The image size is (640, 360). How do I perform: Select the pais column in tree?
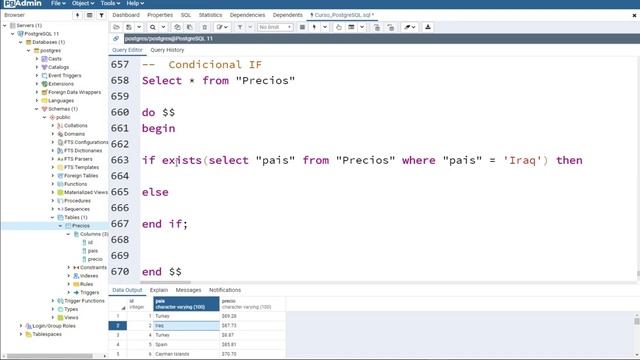point(93,251)
